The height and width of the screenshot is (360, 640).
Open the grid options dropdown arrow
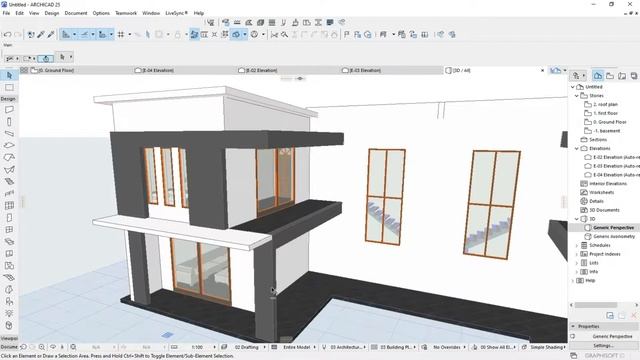tap(130, 35)
